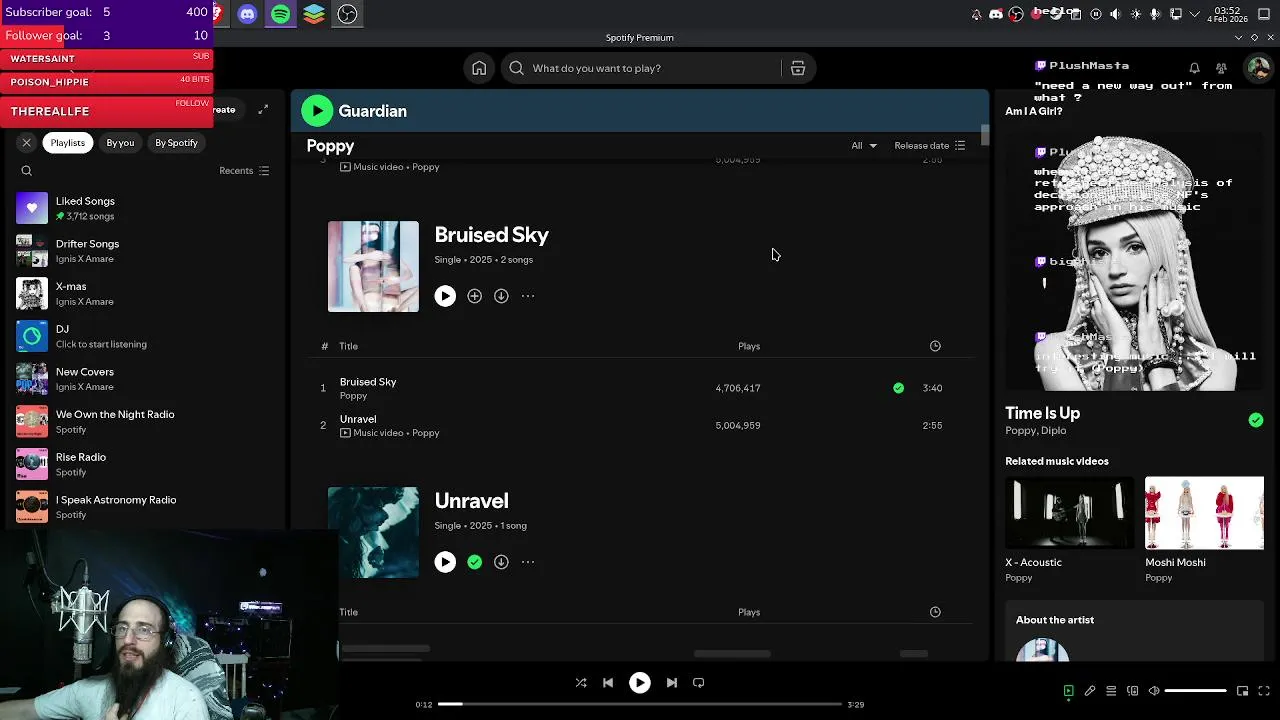Open the user profile avatar
This screenshot has width=1280, height=720.
1258,68
